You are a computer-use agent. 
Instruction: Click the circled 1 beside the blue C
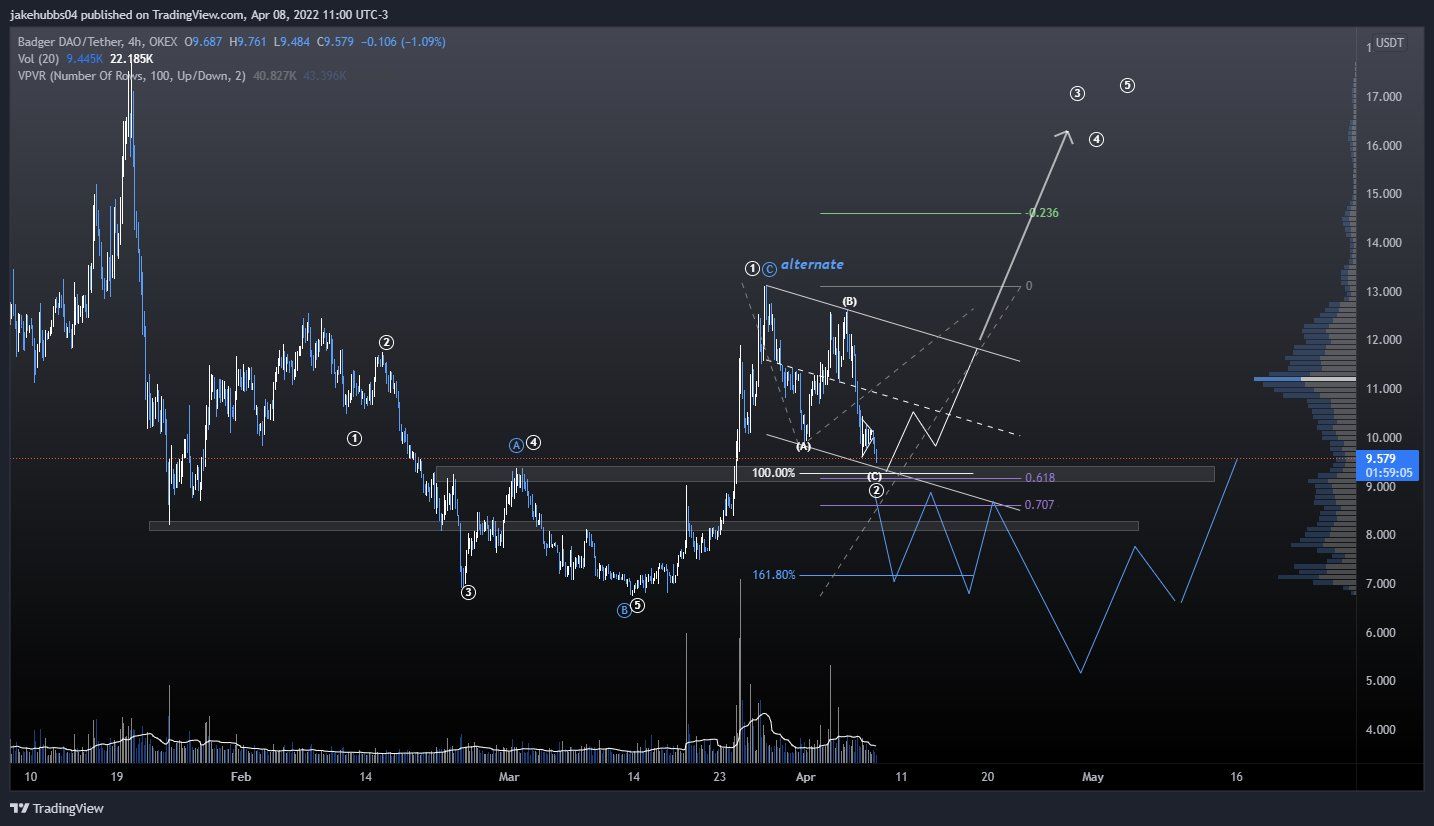751,268
